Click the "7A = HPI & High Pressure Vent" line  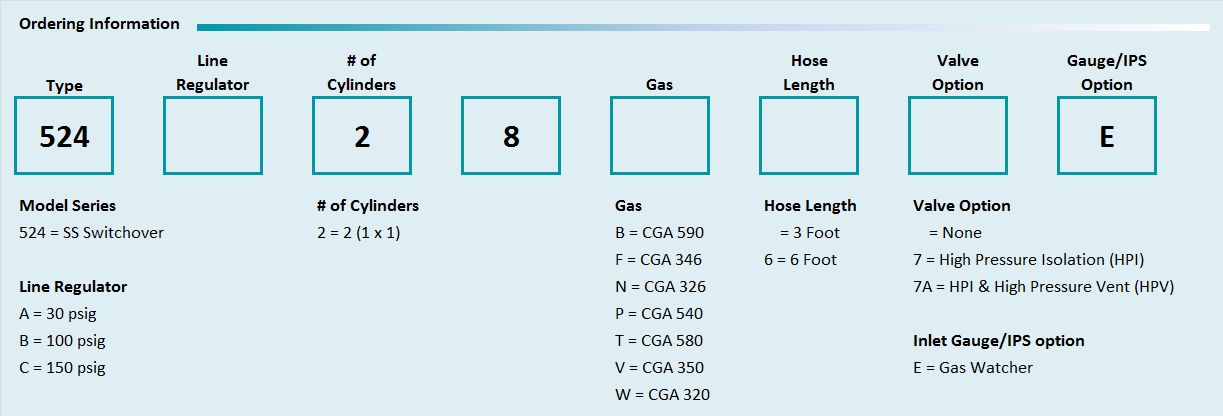point(1043,287)
